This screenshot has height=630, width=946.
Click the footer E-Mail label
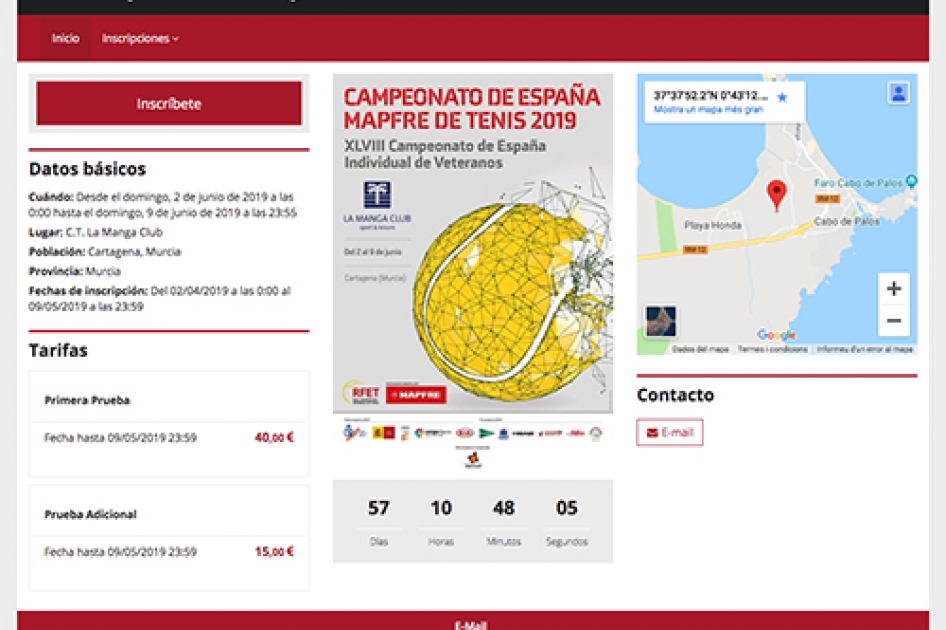pyautogui.click(x=471, y=625)
